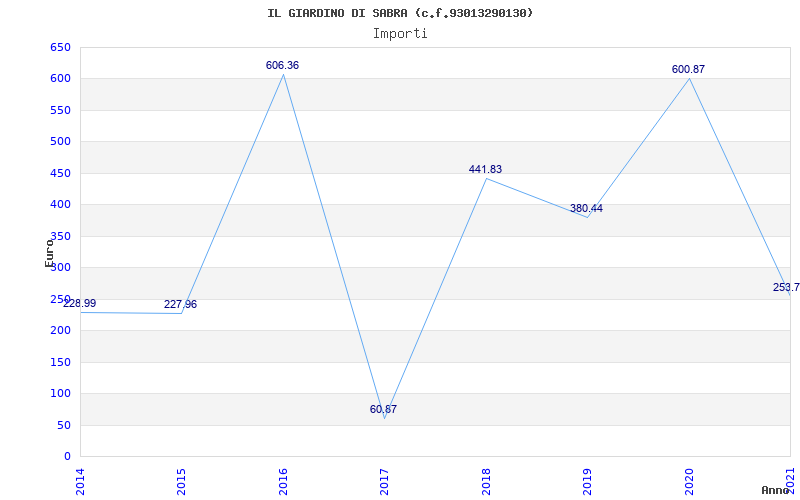Click the 100 y-axis tick label

point(60,393)
